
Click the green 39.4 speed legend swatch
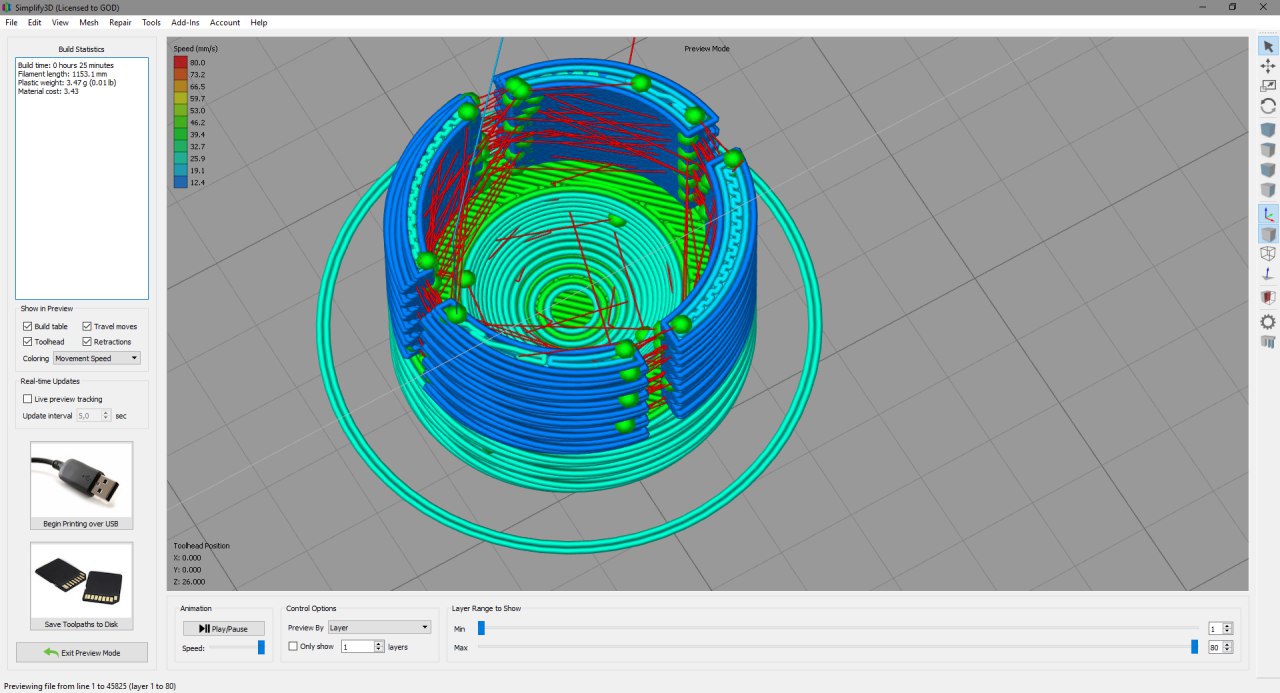click(181, 134)
